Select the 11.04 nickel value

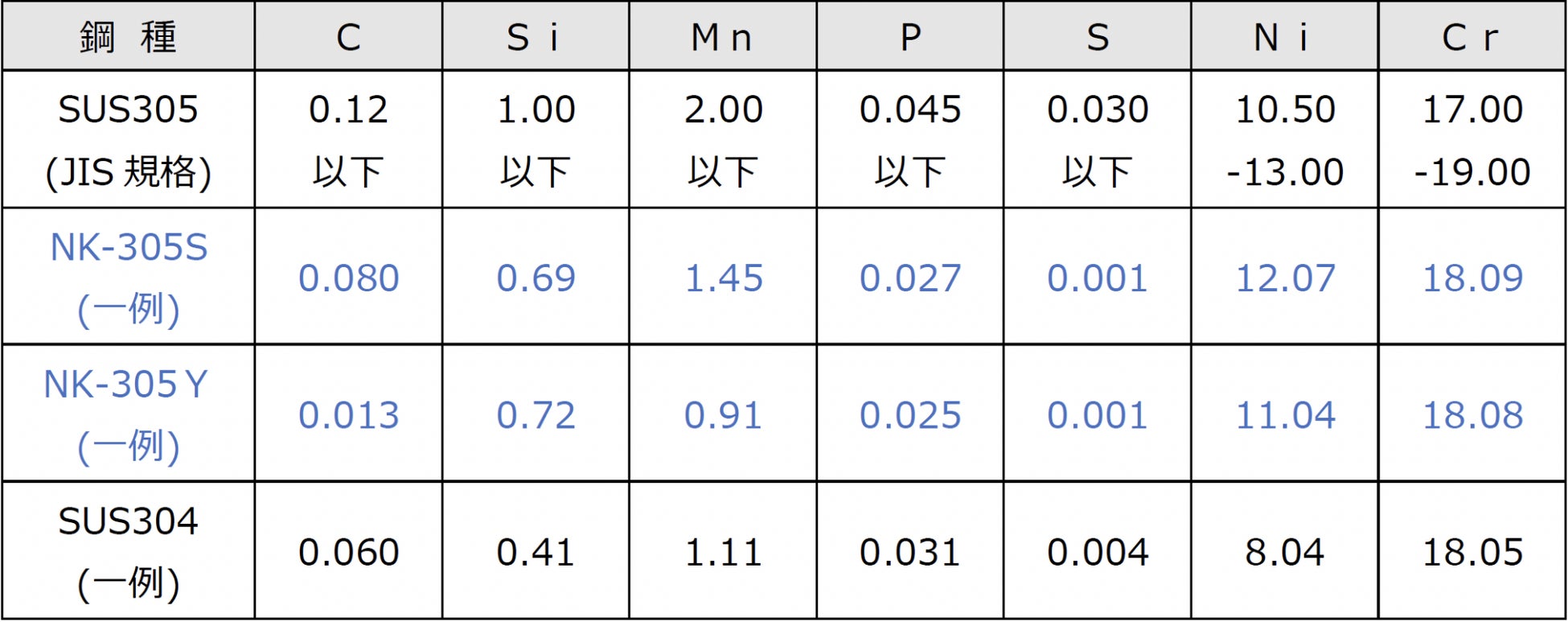(x=1284, y=415)
